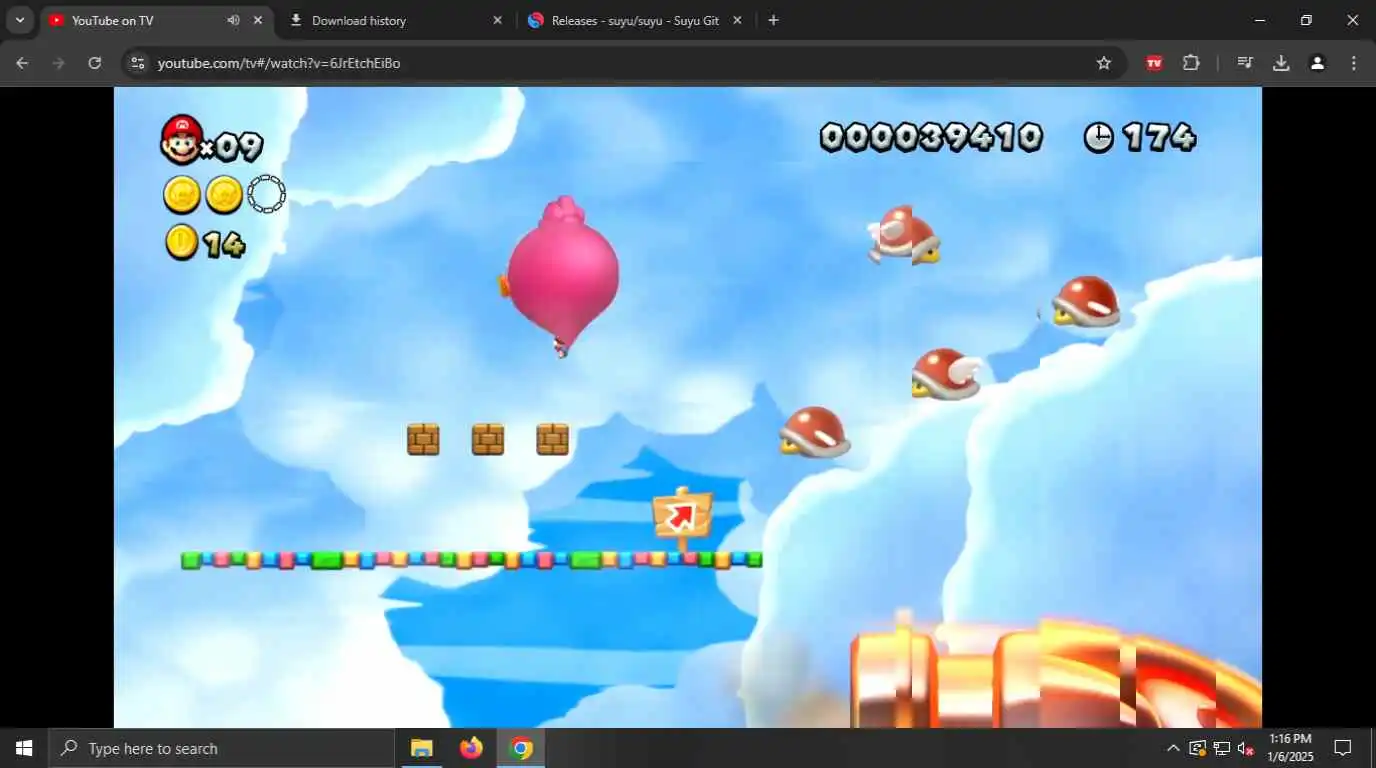Open File Explorer from the taskbar
This screenshot has width=1376, height=768.
pos(421,748)
